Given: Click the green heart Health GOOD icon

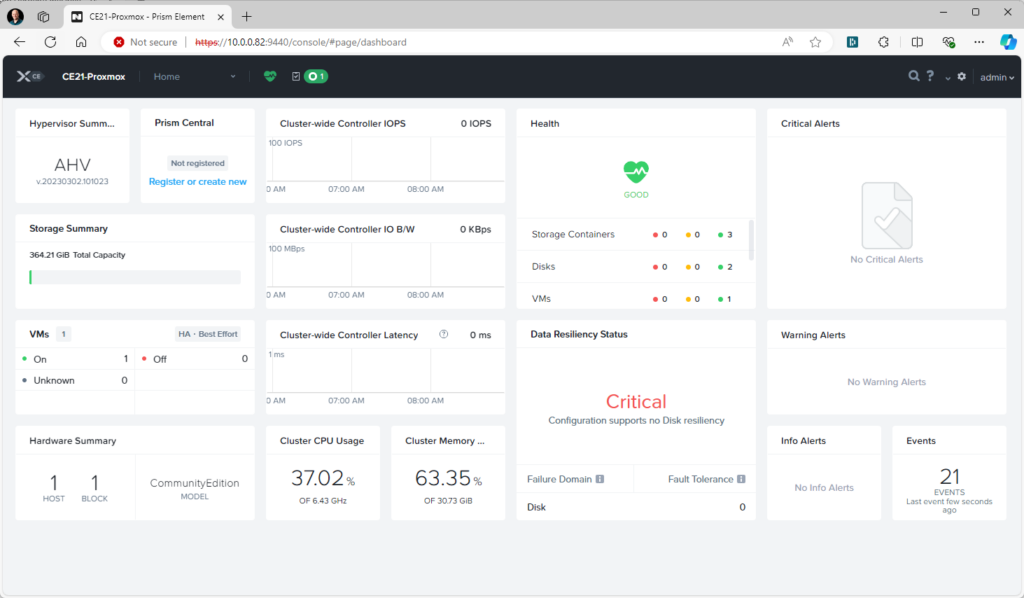Looking at the screenshot, I should pyautogui.click(x=636, y=172).
